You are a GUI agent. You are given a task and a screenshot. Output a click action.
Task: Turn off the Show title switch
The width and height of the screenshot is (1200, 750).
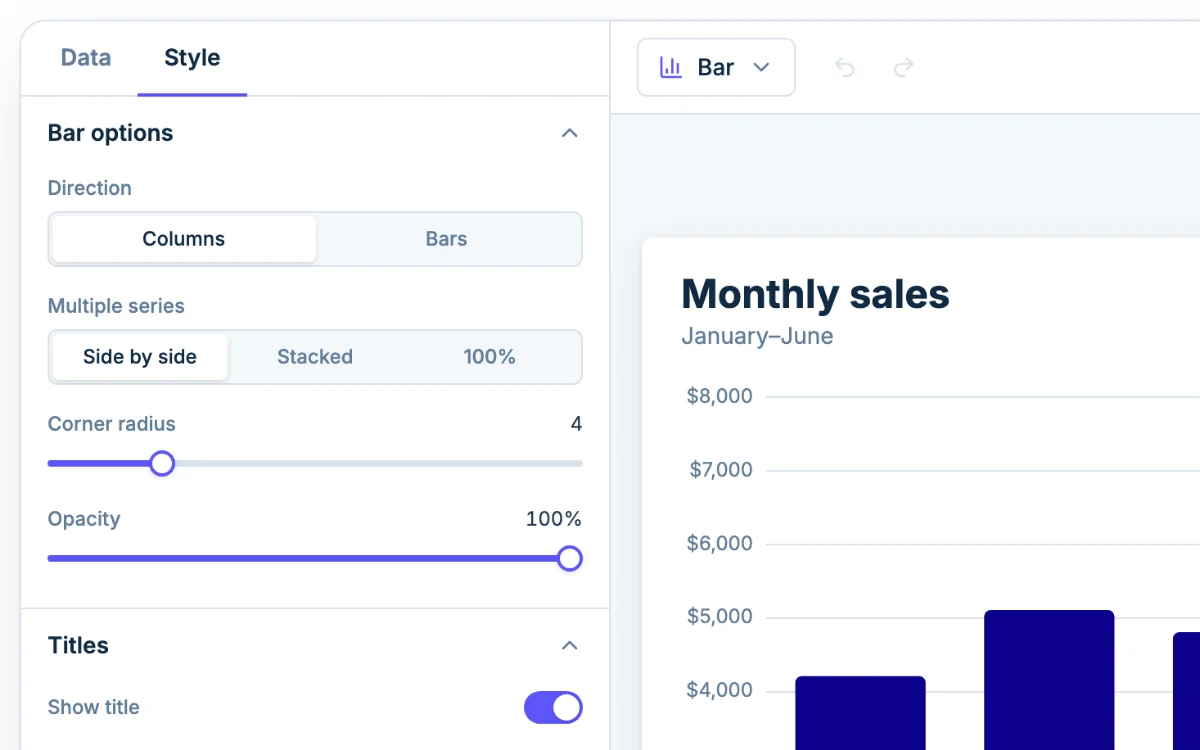pos(553,707)
